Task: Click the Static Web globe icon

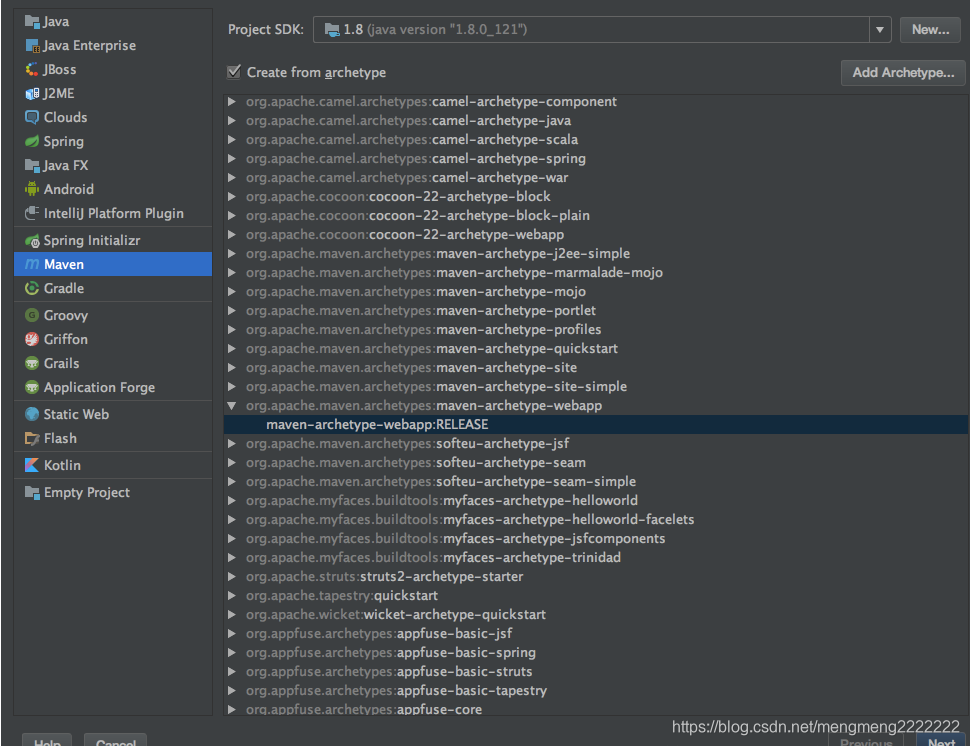Action: click(32, 414)
